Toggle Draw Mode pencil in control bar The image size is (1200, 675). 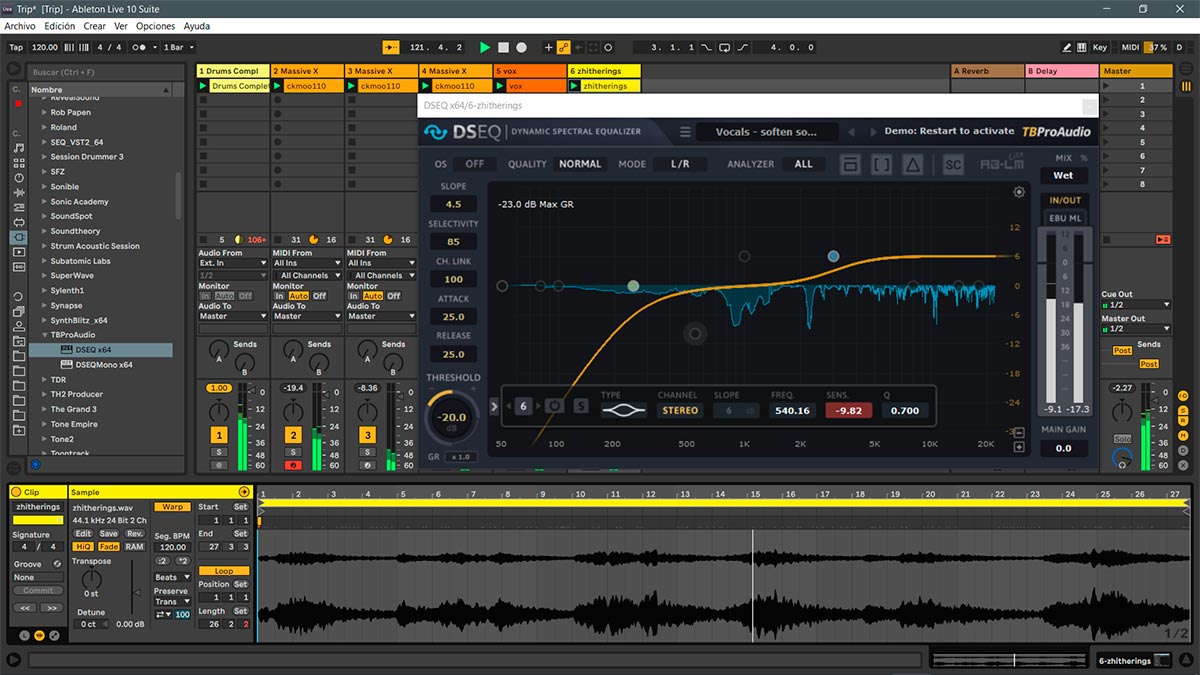(x=1068, y=47)
